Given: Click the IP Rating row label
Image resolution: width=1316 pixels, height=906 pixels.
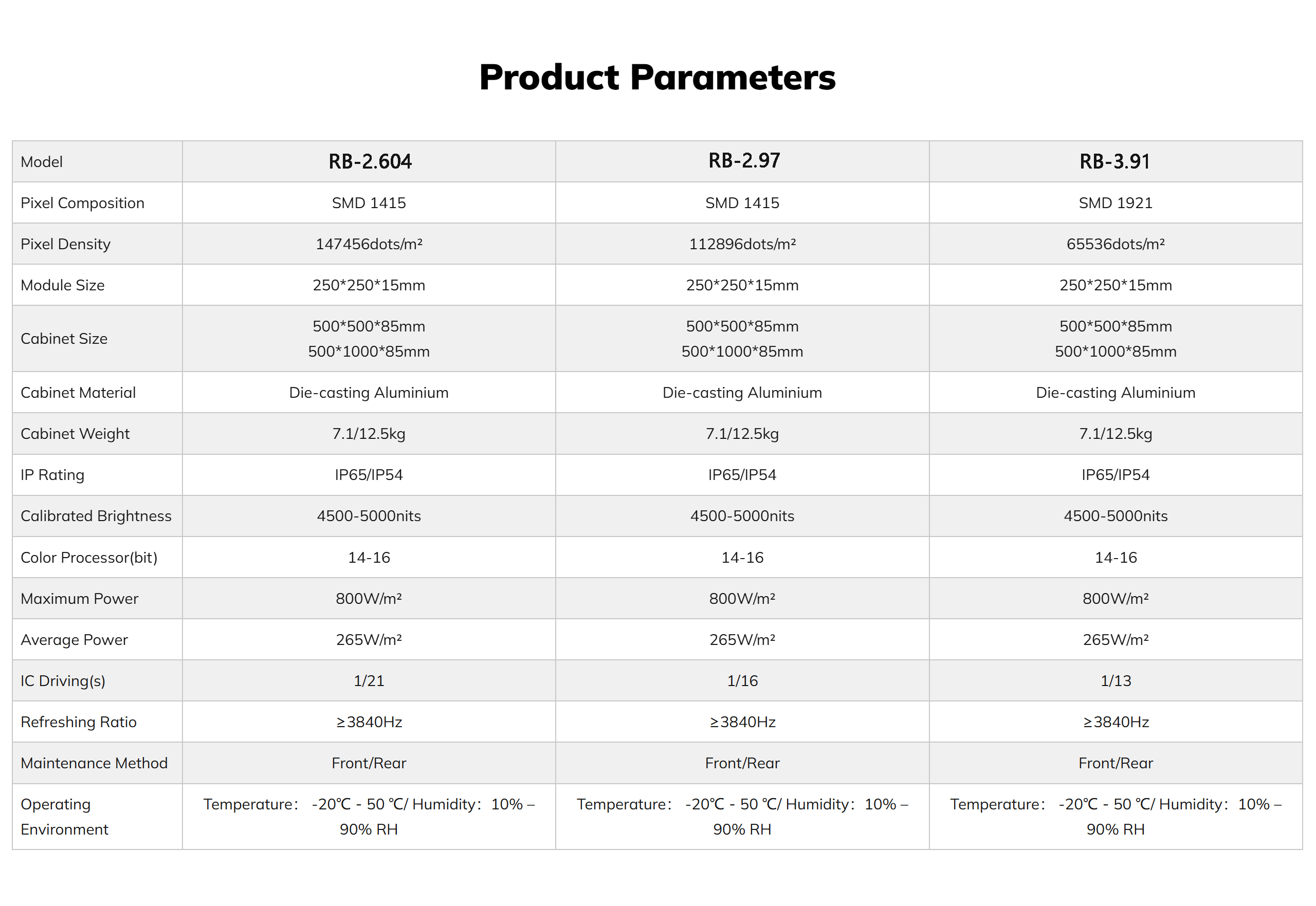Looking at the screenshot, I should (52, 475).
